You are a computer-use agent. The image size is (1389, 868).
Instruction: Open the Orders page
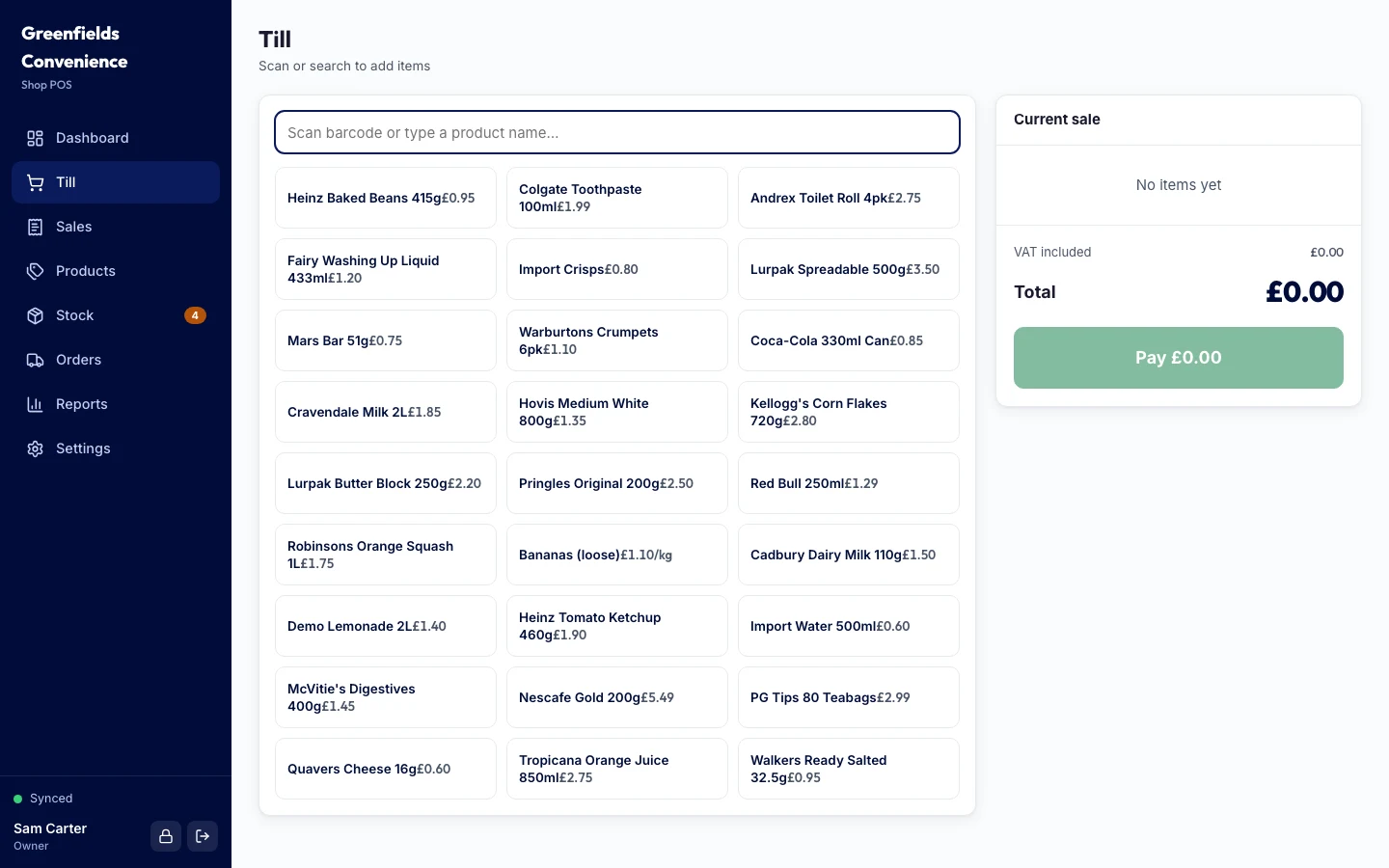[x=116, y=360]
